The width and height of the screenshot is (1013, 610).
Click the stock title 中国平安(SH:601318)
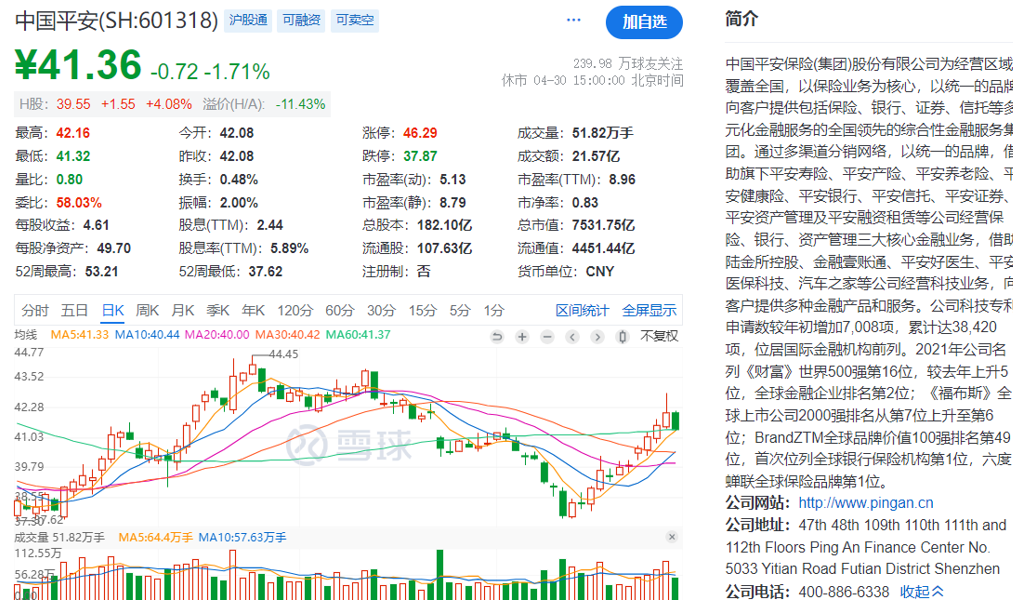(116, 21)
